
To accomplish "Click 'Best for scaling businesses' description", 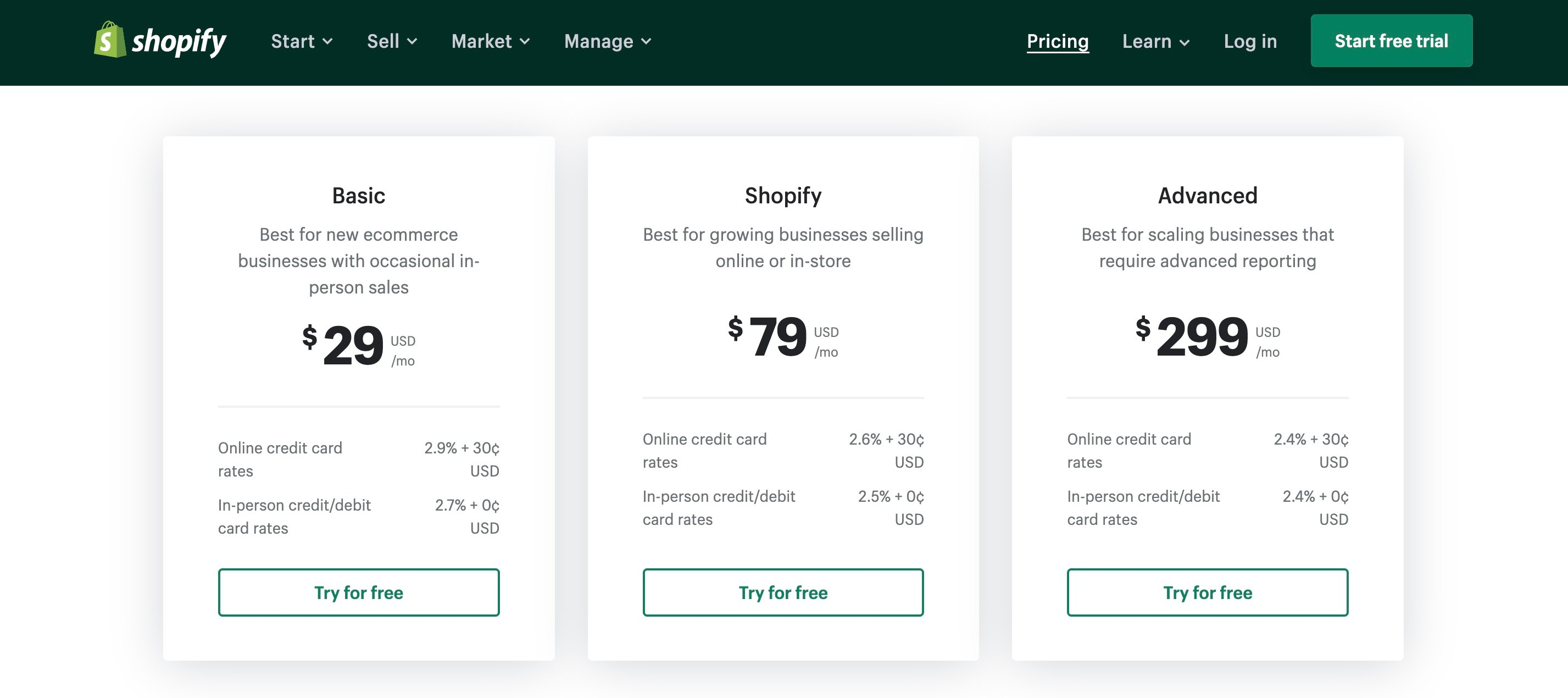I will 1208,248.
